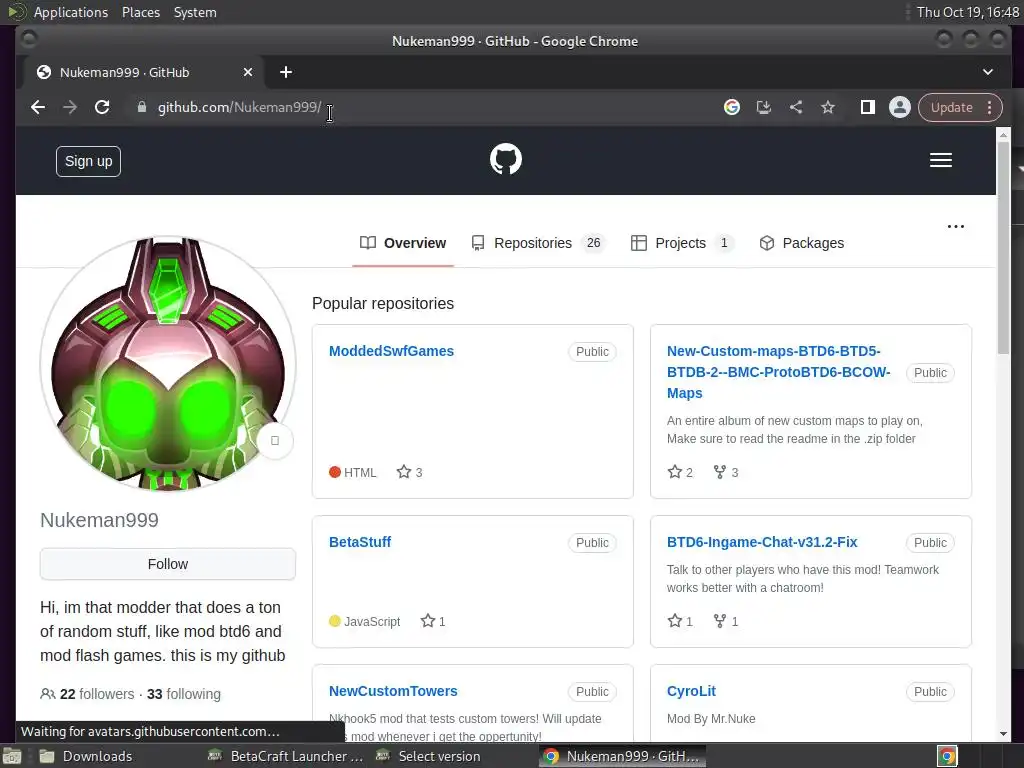Click the fork count on BTD6-Ingame-Chat repo
This screenshot has width=1024, height=768.
click(x=726, y=621)
